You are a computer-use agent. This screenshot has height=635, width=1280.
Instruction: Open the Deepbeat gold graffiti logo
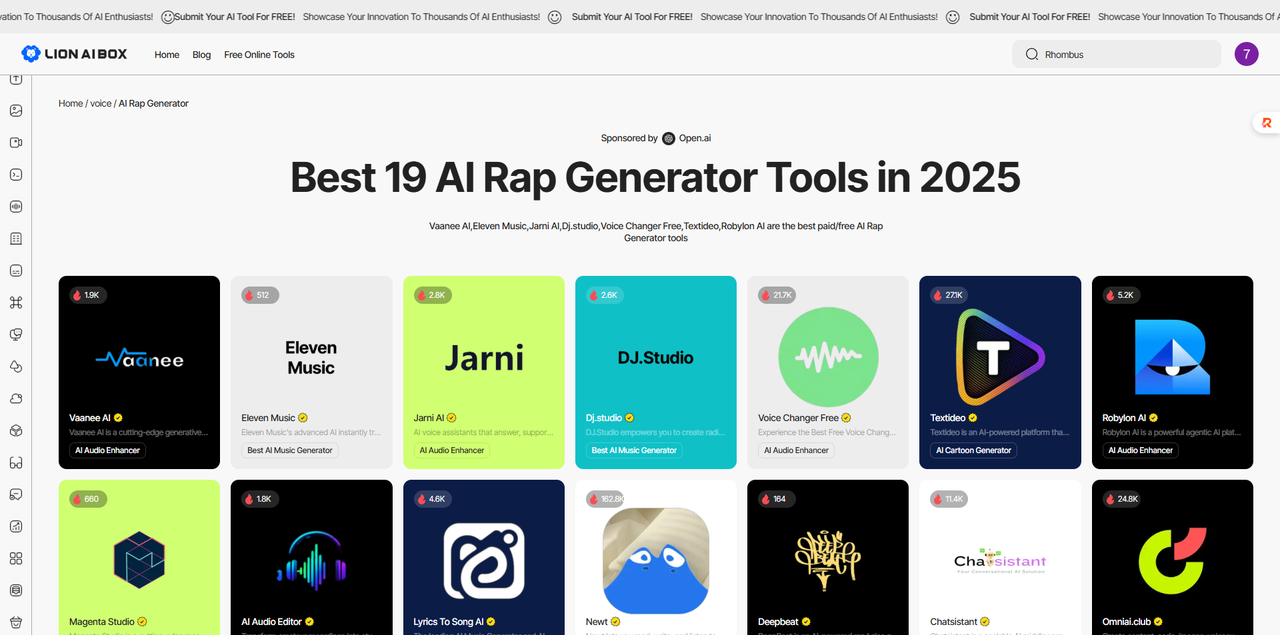click(828, 560)
